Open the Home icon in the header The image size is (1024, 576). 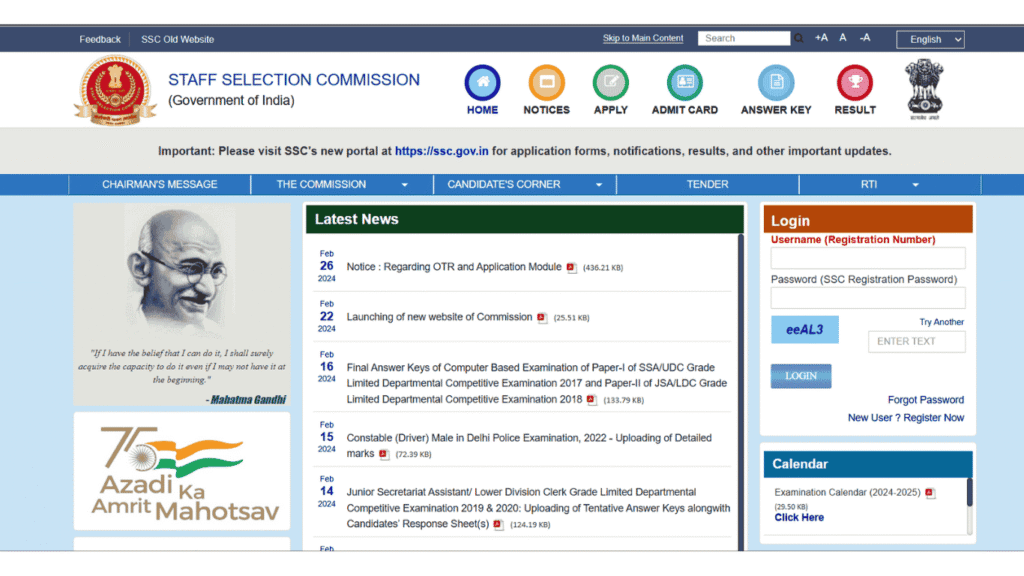pos(483,82)
